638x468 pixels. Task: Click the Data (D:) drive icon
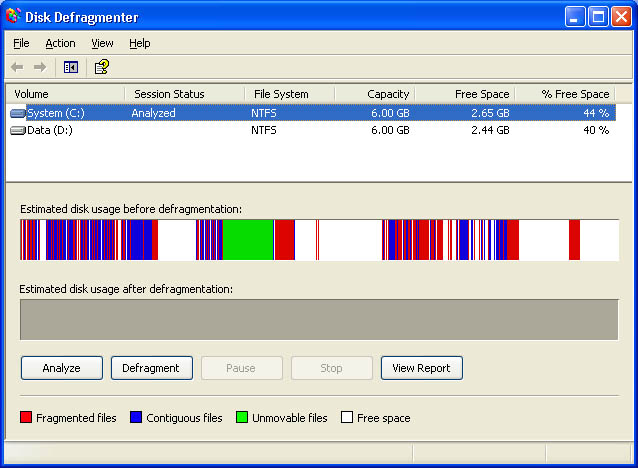[18, 130]
